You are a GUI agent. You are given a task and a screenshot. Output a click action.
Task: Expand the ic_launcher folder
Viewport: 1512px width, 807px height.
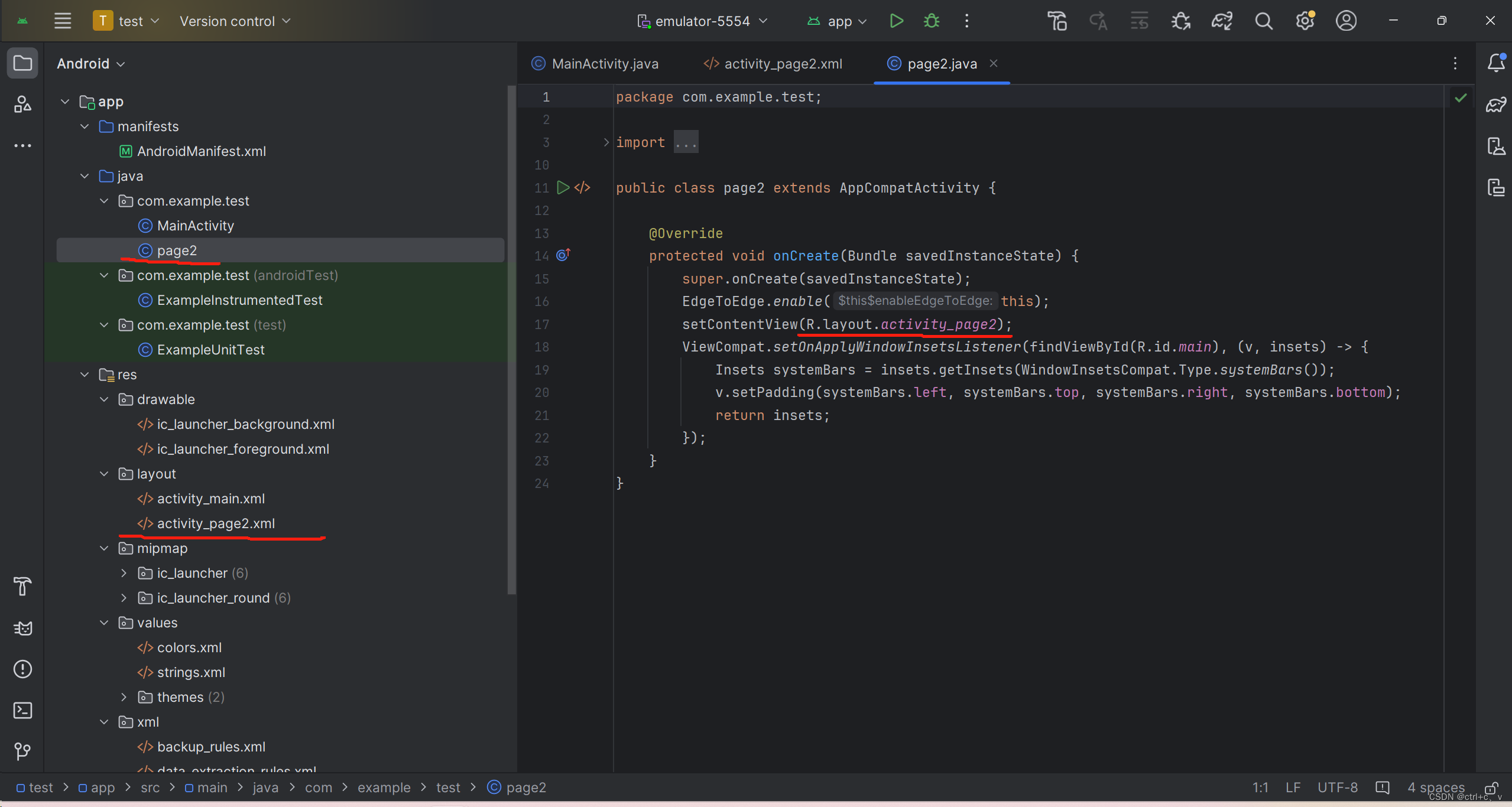[x=124, y=573]
